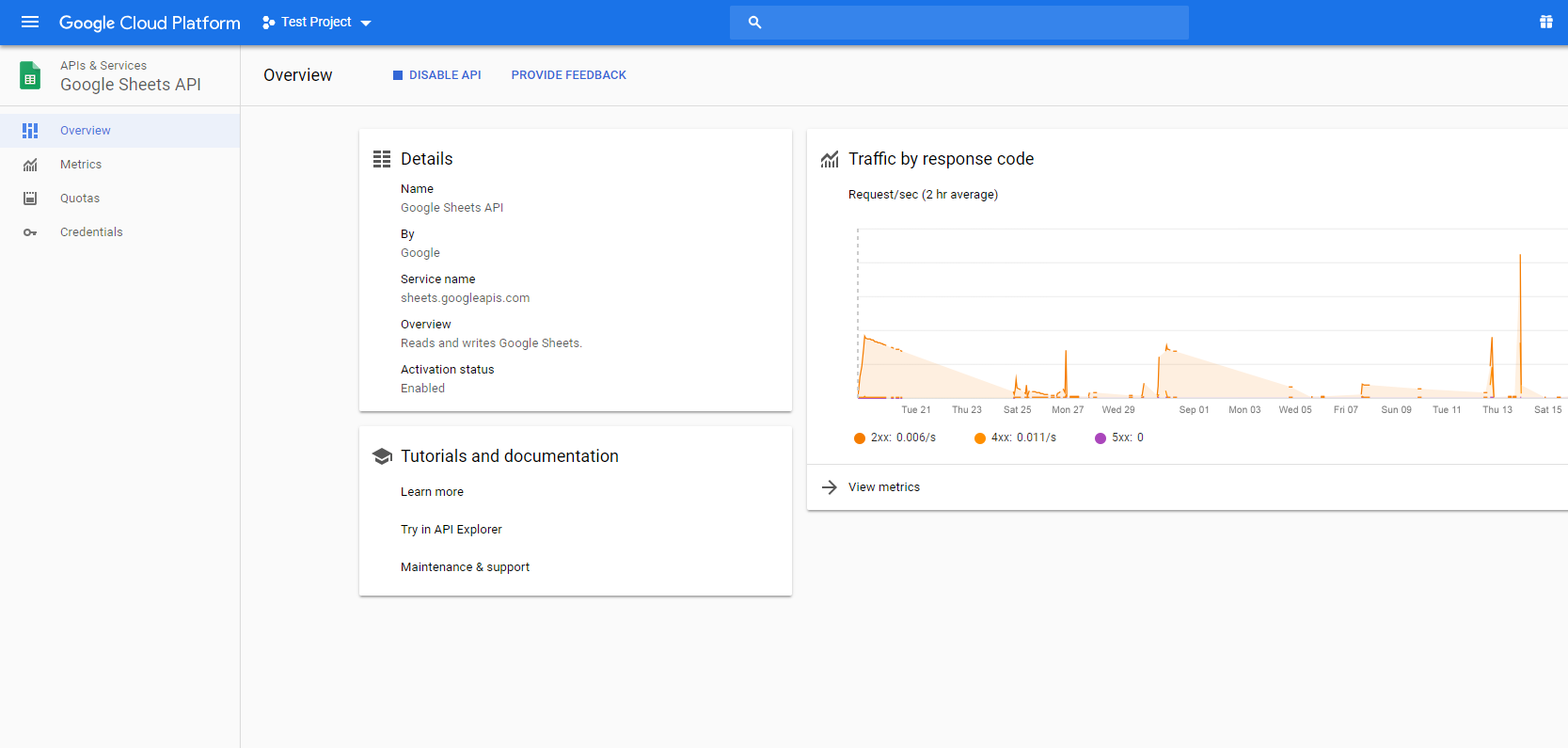This screenshot has height=748, width=1568.
Task: Select the Metrics sidebar item
Action: pyautogui.click(x=81, y=165)
